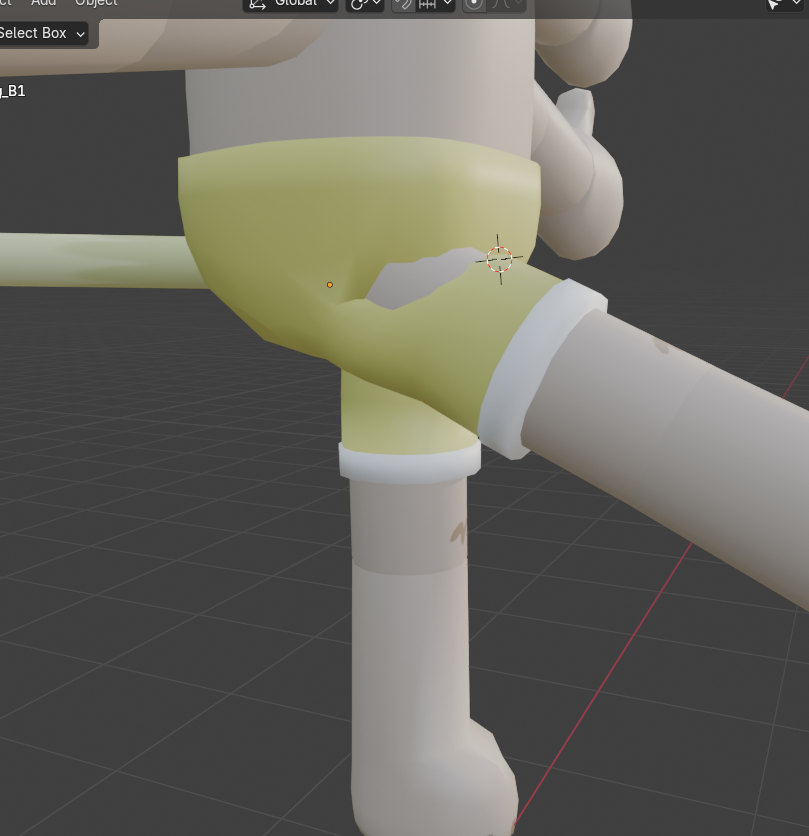Screen dimensions: 809x836
Task: Open the proportional editing falloff dropdown
Action: tap(506, 4)
